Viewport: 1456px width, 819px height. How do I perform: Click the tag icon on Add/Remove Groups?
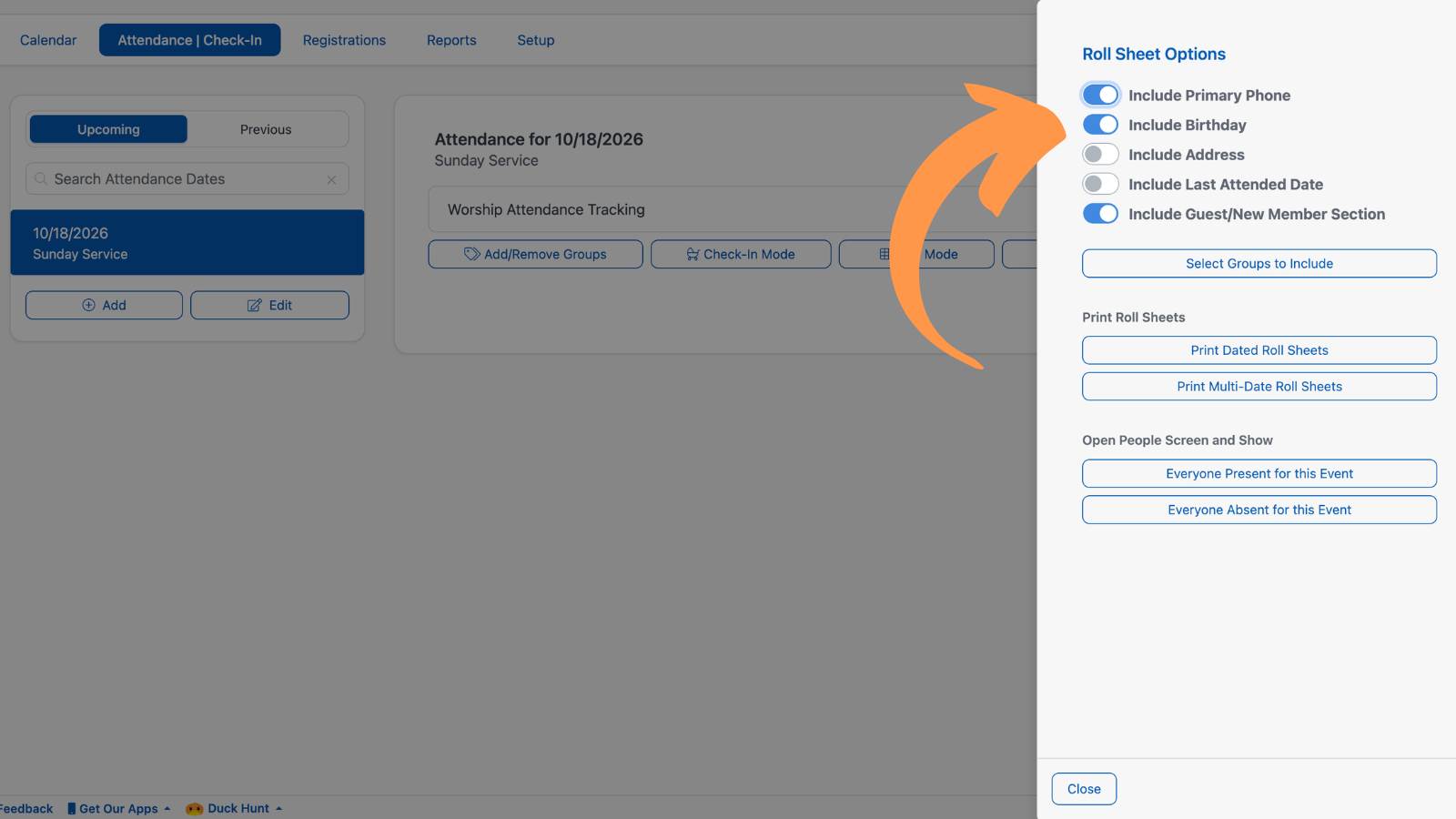471,254
